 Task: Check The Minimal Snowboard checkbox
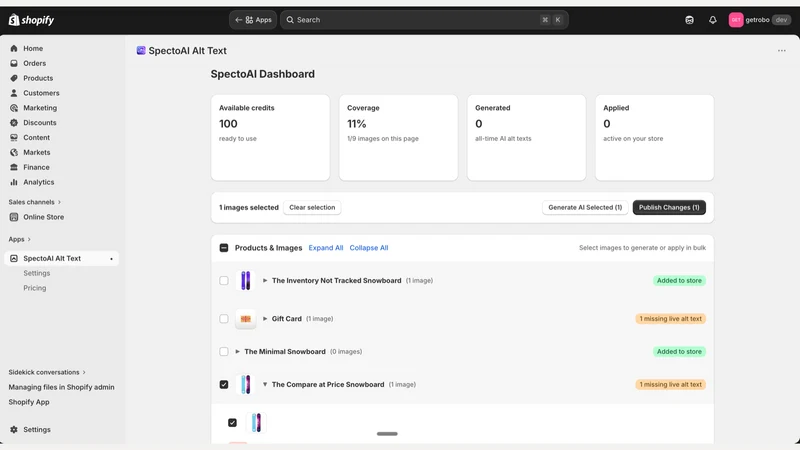pyautogui.click(x=223, y=352)
